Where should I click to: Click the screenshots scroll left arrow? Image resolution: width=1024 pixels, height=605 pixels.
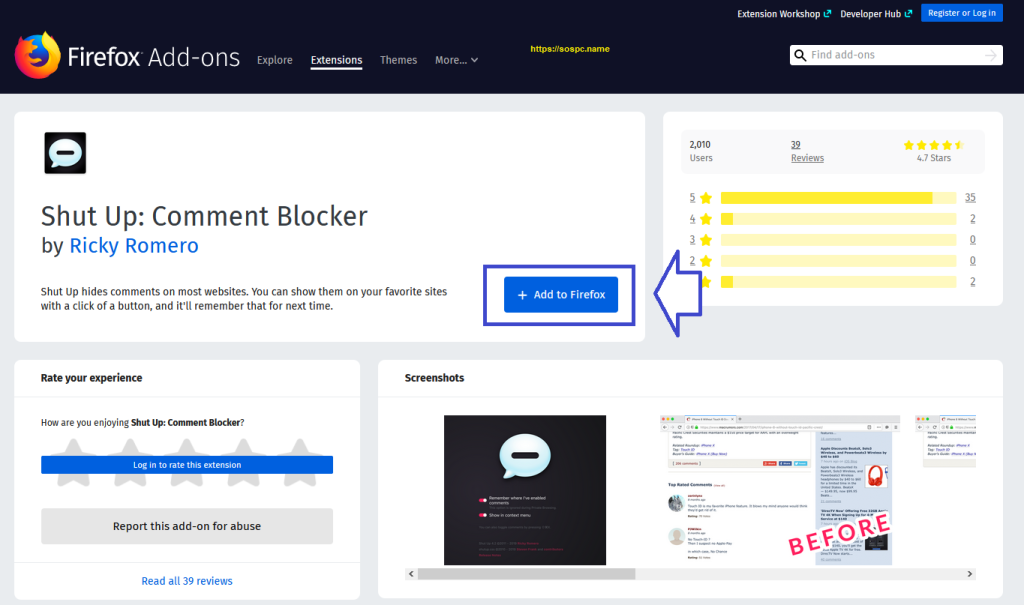pos(411,574)
